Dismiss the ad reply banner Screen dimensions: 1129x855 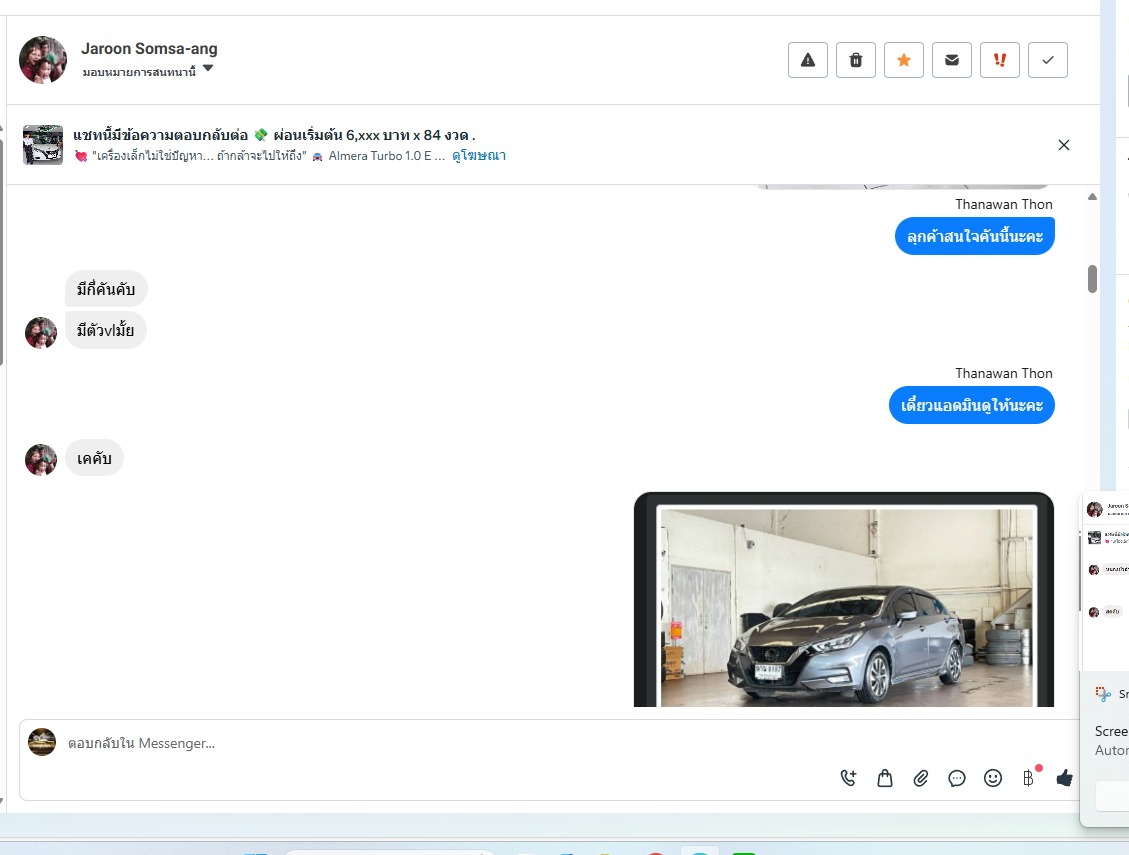tap(1064, 145)
